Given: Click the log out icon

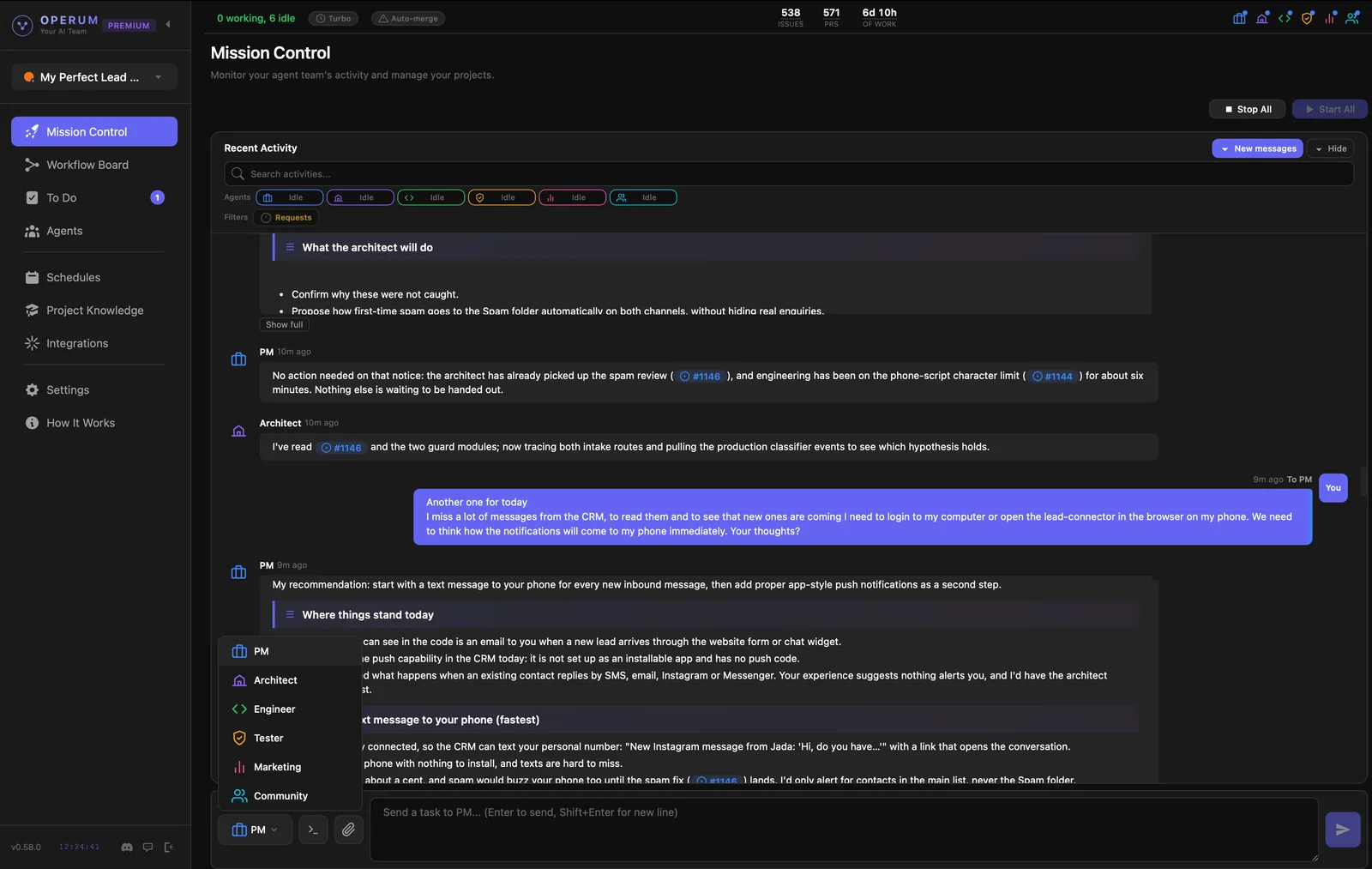Looking at the screenshot, I should (x=169, y=847).
